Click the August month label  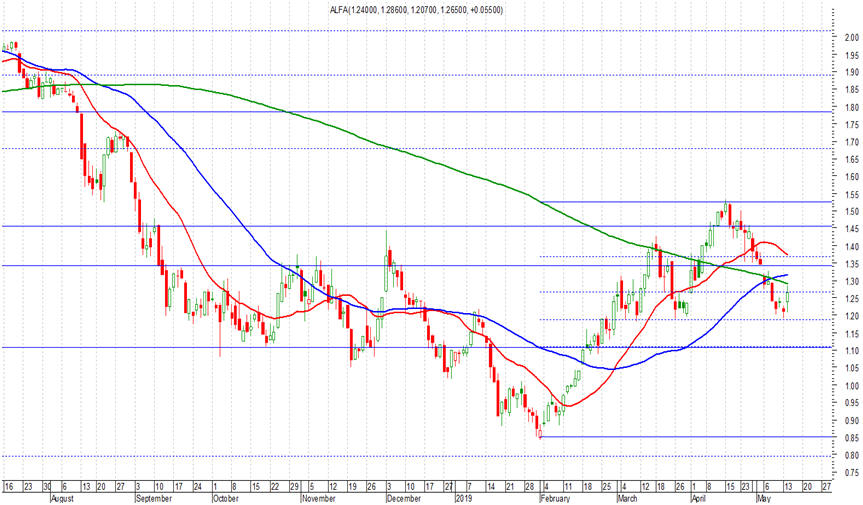click(62, 498)
